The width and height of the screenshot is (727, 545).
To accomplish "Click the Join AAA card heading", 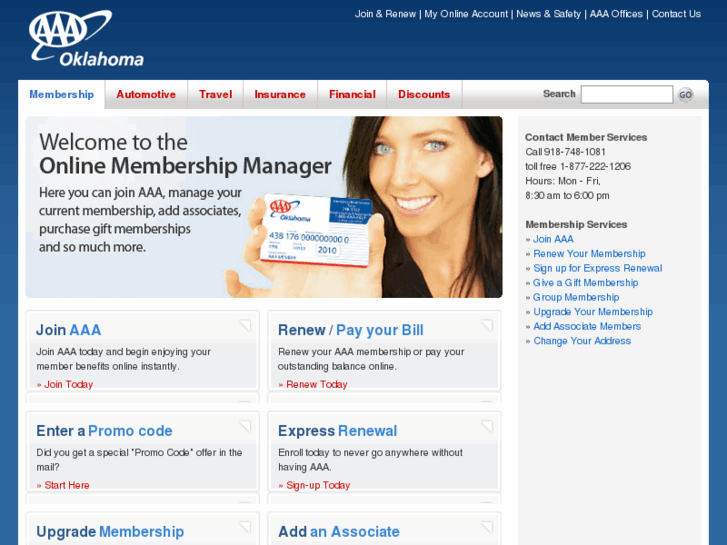I will 69,330.
